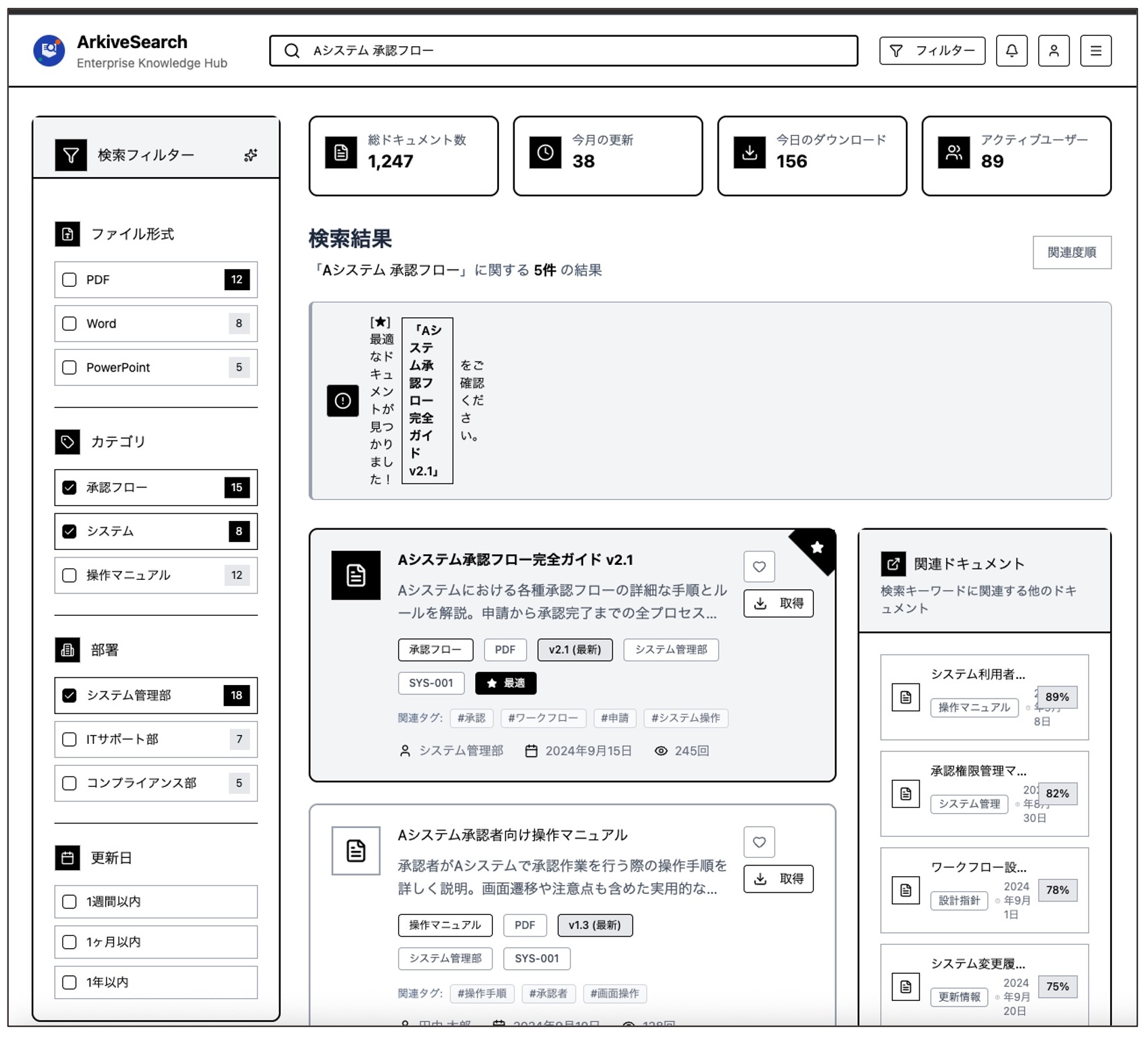This screenshot has width=1148, height=1039.
Task: Download the first result with 取得 button
Action: pyautogui.click(x=778, y=604)
